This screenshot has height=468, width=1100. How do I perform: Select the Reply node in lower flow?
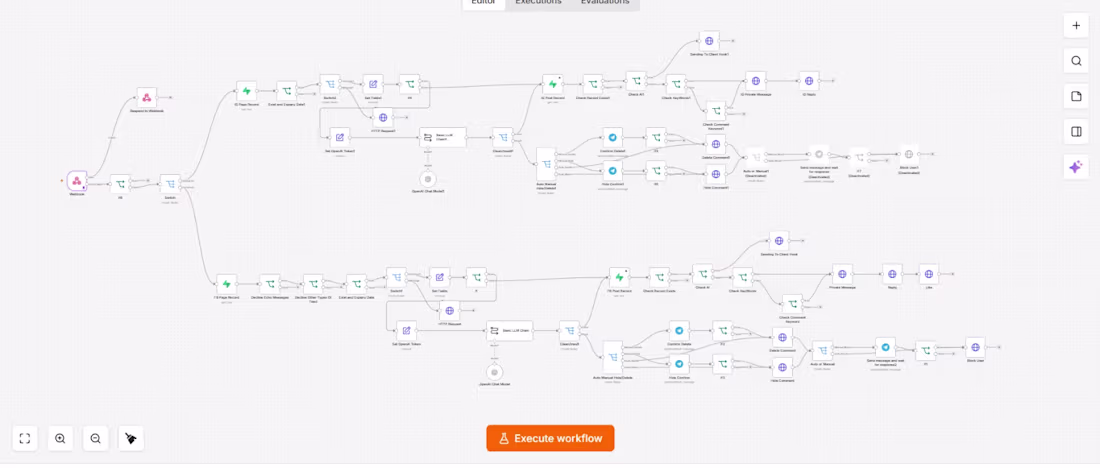tap(892, 274)
